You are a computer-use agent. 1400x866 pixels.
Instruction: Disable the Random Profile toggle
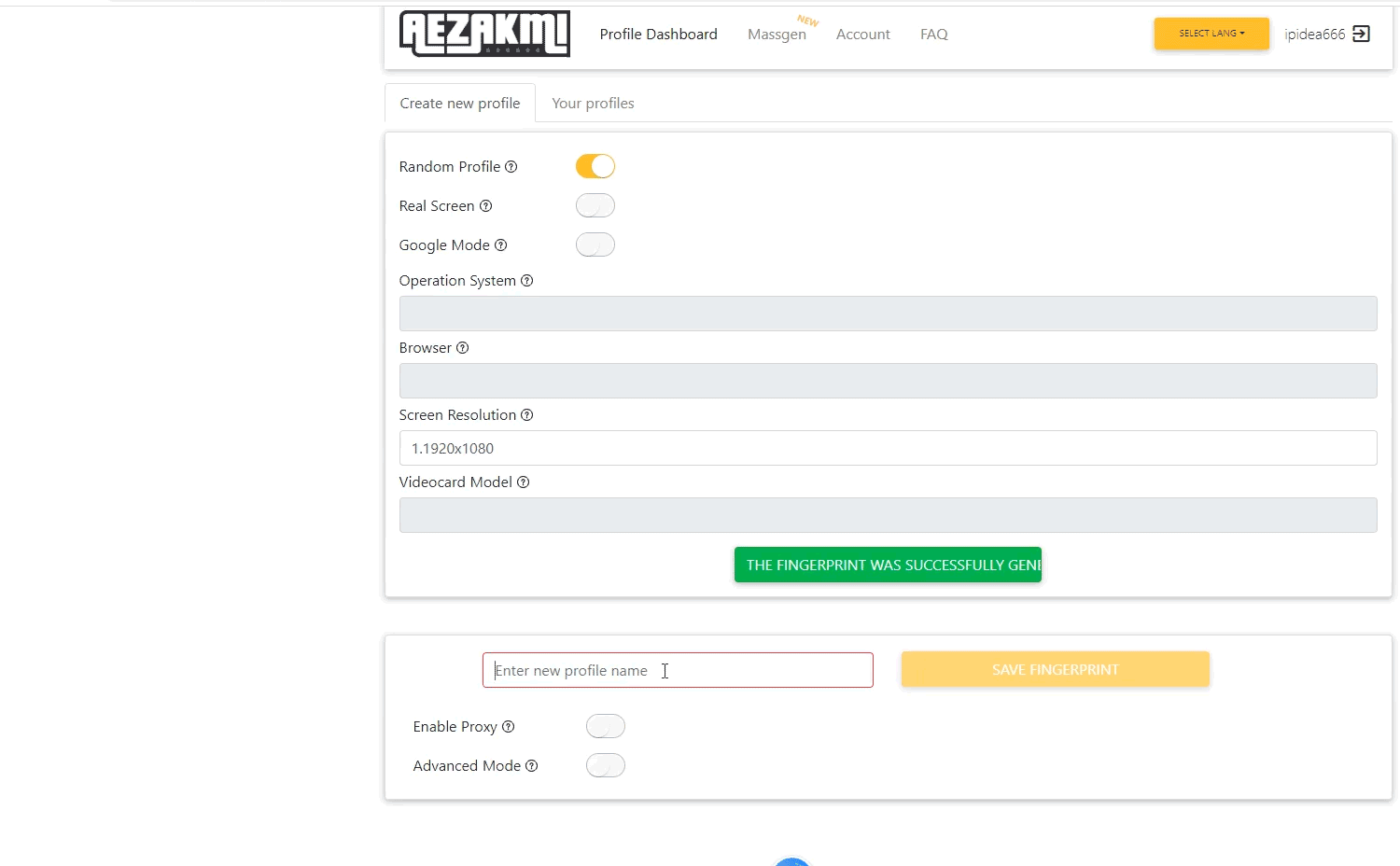(x=595, y=166)
